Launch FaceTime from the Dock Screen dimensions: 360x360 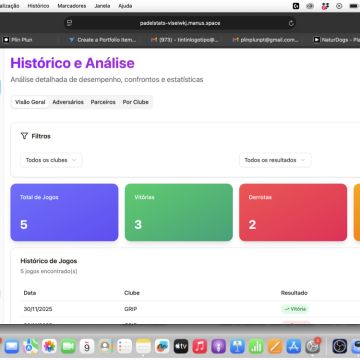(68, 347)
